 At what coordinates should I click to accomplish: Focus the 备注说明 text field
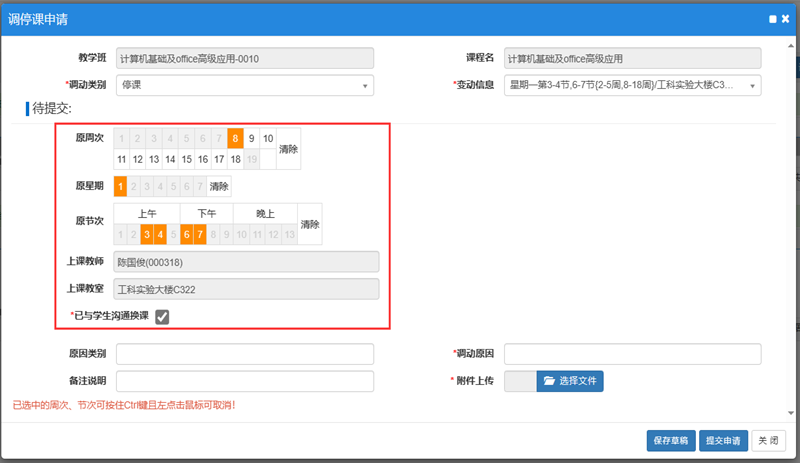(x=244, y=381)
